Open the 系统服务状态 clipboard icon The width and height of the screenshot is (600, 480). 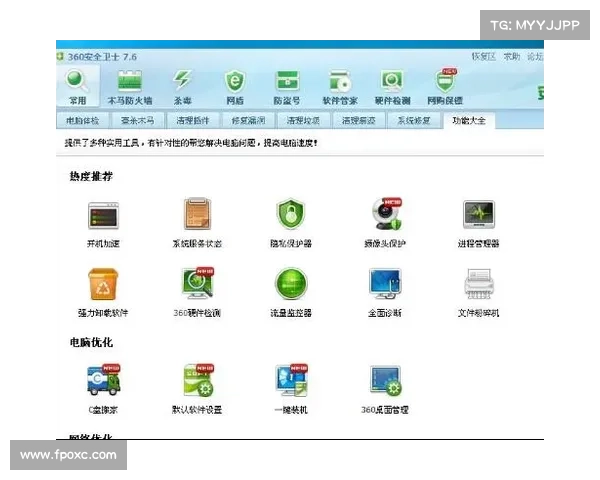tap(197, 214)
